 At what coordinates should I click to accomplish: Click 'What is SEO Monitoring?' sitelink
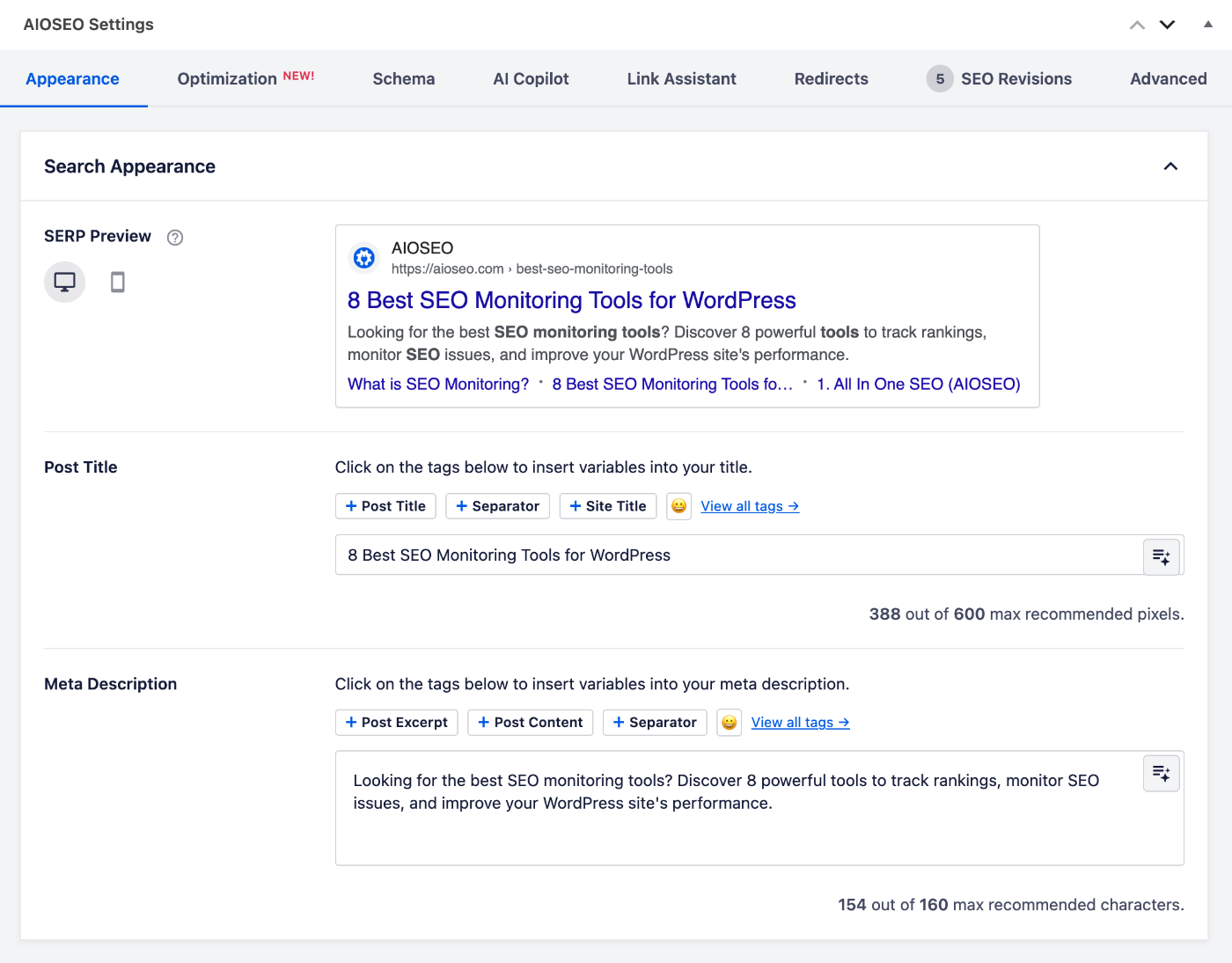438,385
